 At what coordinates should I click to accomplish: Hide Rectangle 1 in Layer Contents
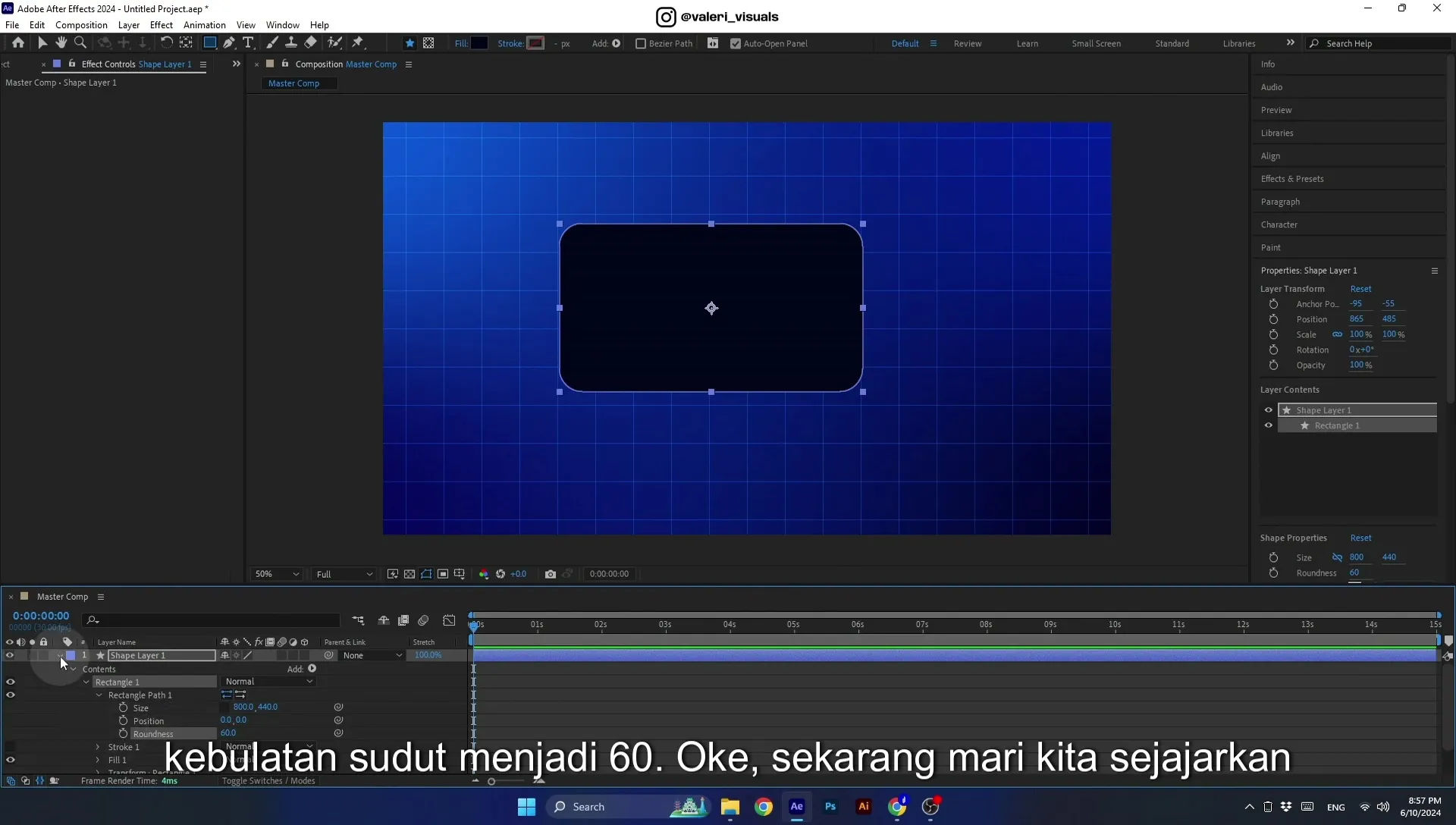pos(1268,425)
